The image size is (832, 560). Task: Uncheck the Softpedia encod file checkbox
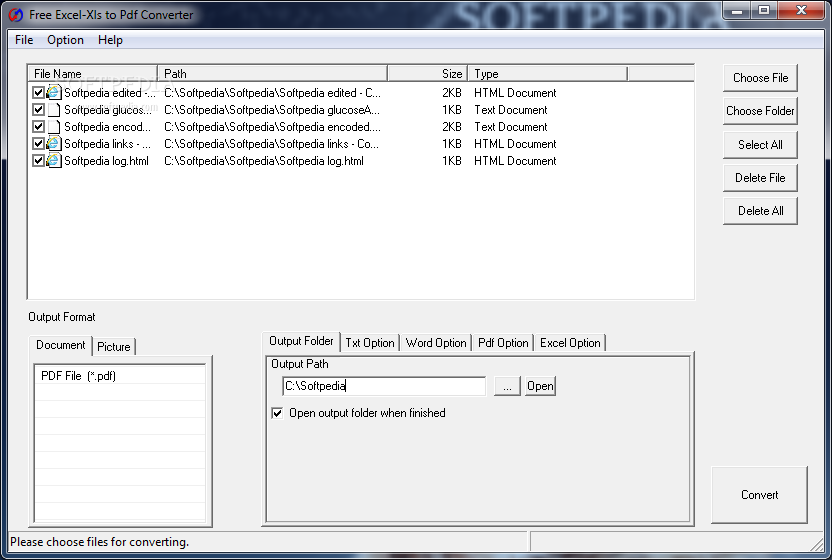(x=38, y=127)
